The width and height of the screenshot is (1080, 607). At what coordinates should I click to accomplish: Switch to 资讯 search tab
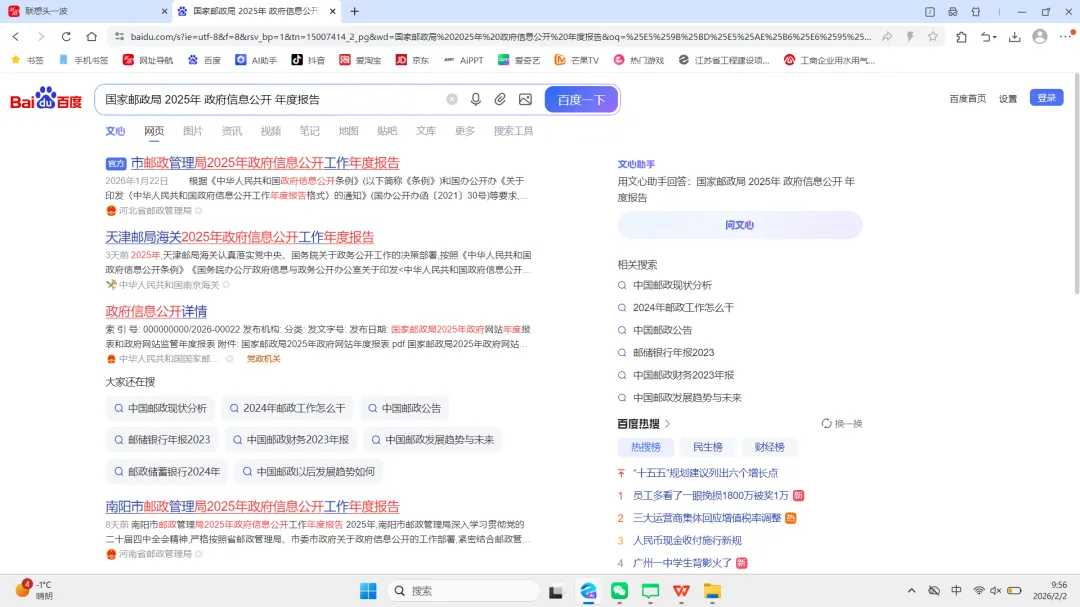pos(231,131)
